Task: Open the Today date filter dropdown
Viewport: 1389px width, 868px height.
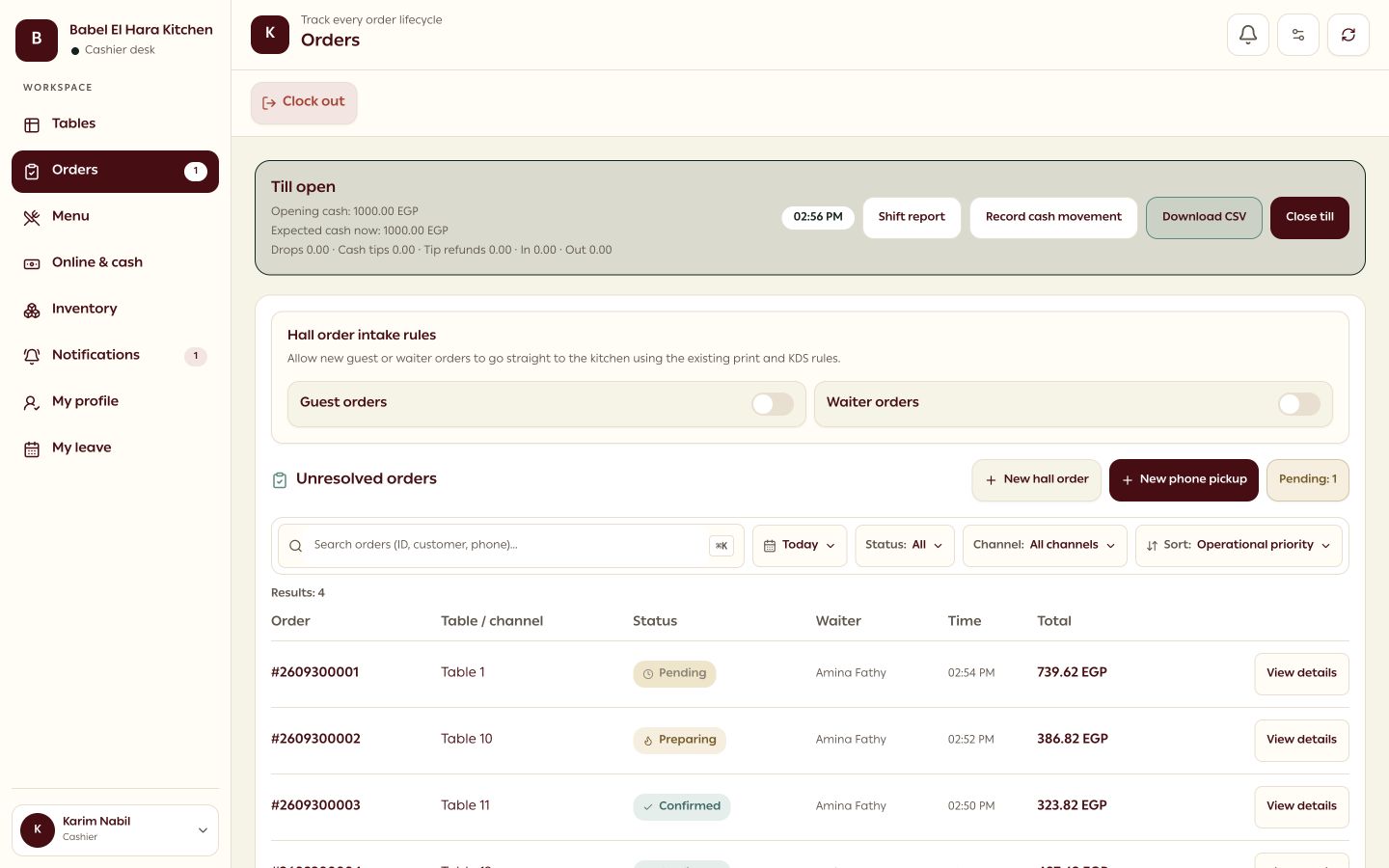Action: point(800,546)
